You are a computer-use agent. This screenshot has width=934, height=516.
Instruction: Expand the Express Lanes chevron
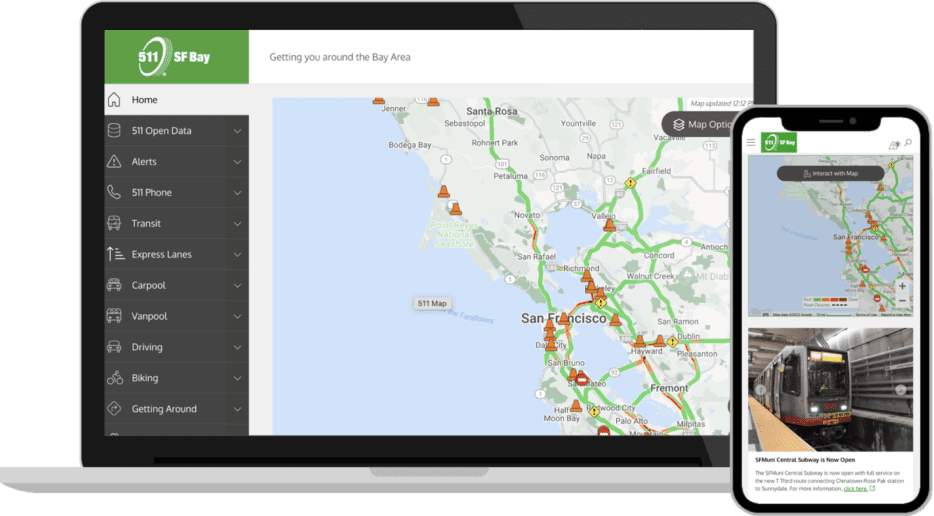(x=237, y=254)
